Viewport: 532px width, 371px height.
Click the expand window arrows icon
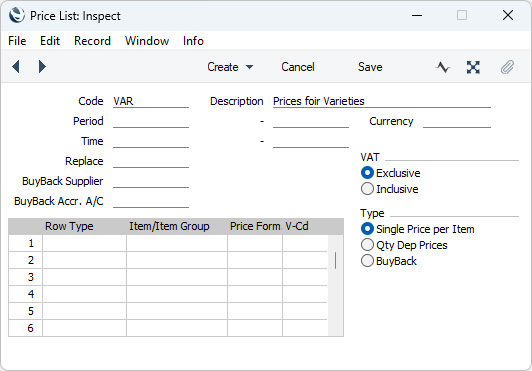(x=473, y=67)
